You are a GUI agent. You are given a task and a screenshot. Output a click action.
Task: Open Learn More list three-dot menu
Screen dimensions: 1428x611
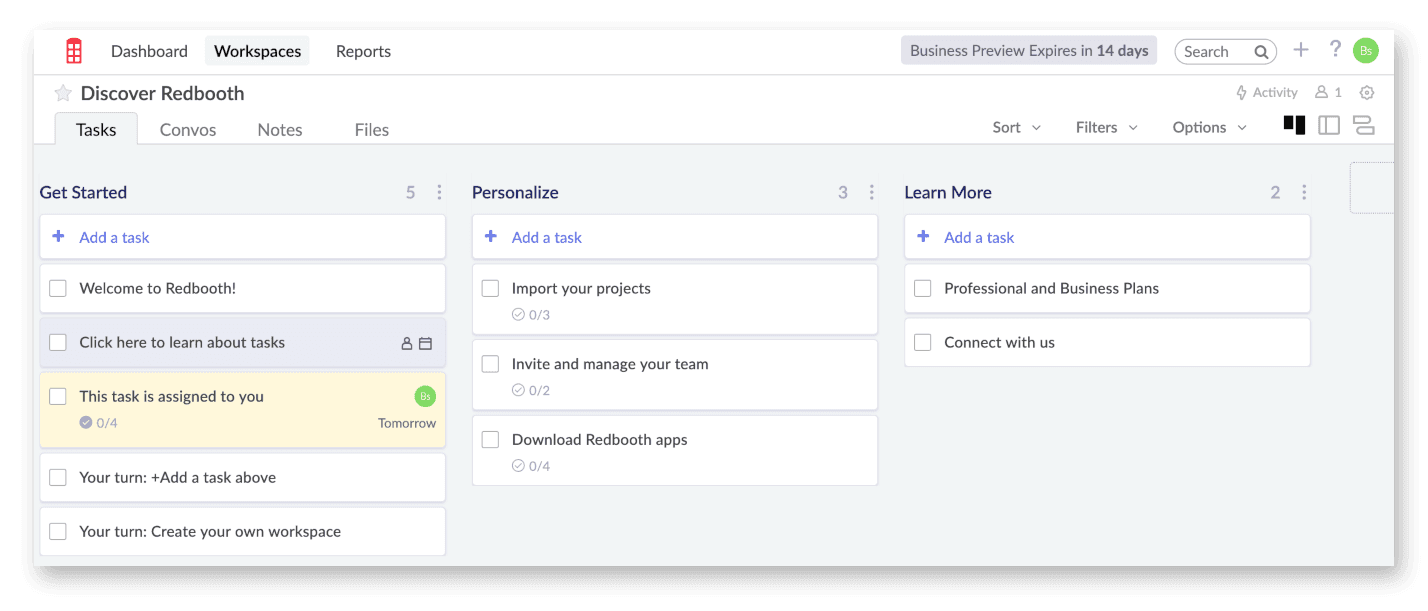coord(1303,192)
